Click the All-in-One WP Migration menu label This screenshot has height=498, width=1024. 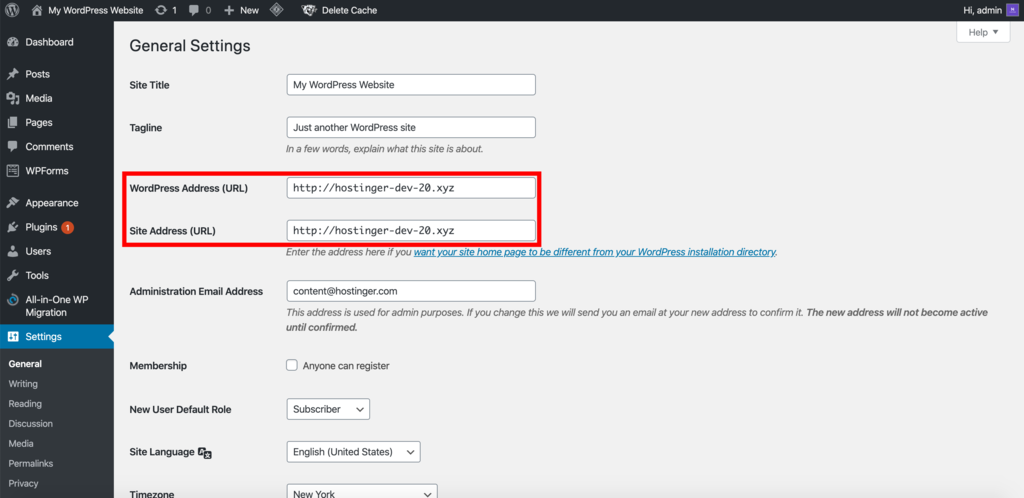pyautogui.click(x=57, y=306)
